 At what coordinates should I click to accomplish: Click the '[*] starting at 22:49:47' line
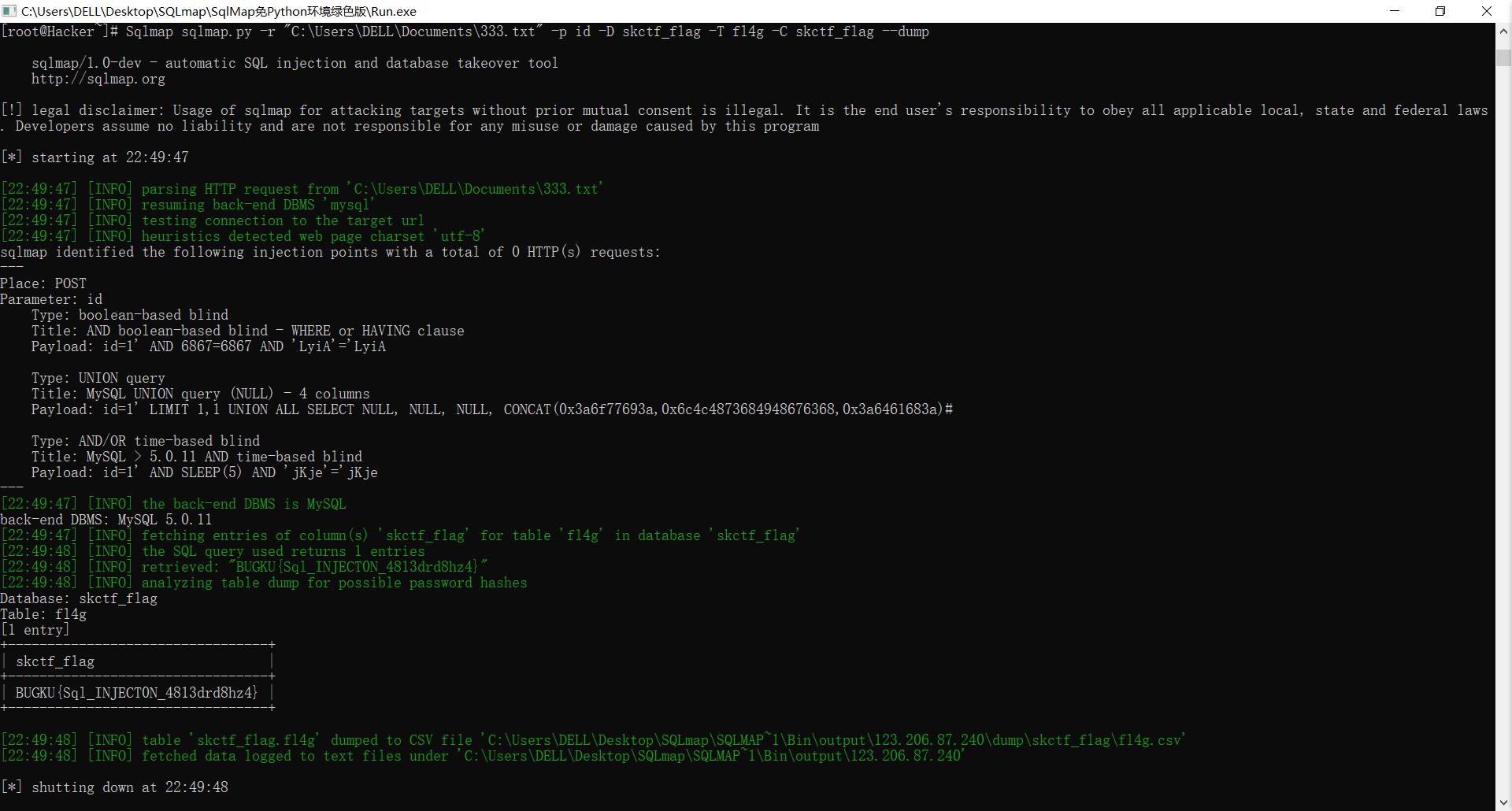click(94, 157)
